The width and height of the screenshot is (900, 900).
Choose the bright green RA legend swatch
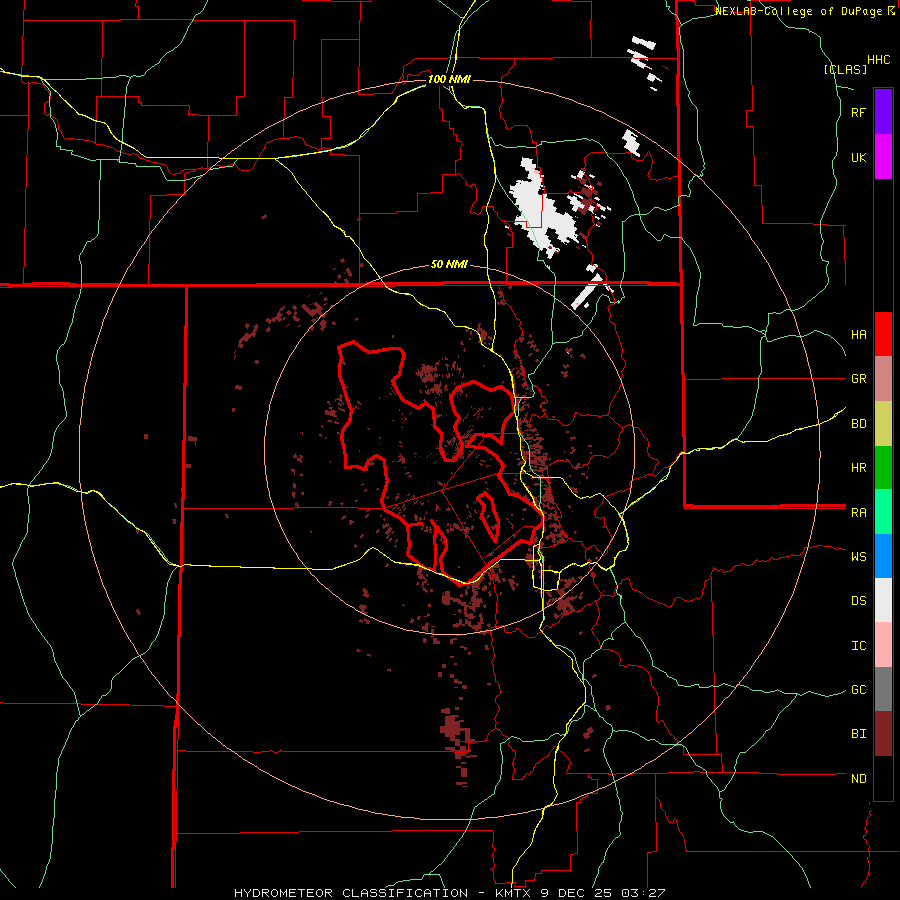(883, 512)
